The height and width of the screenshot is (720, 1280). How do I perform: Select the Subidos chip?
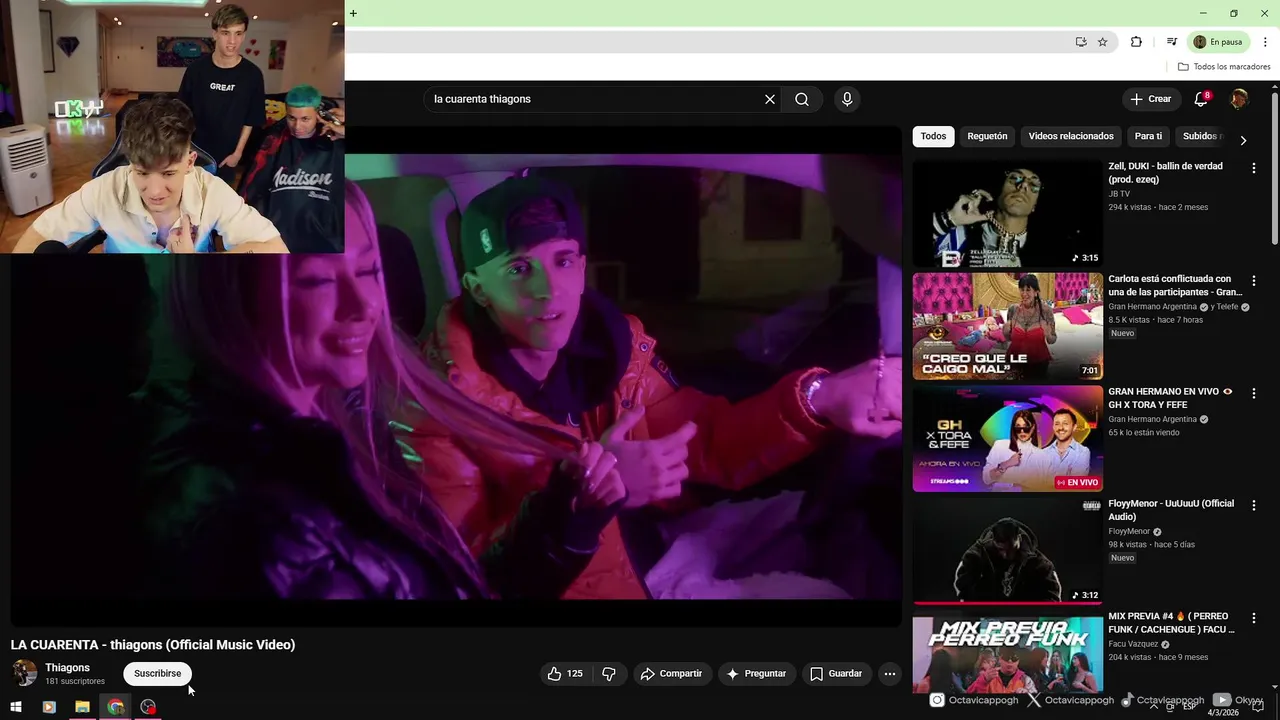pyautogui.click(x=1200, y=136)
